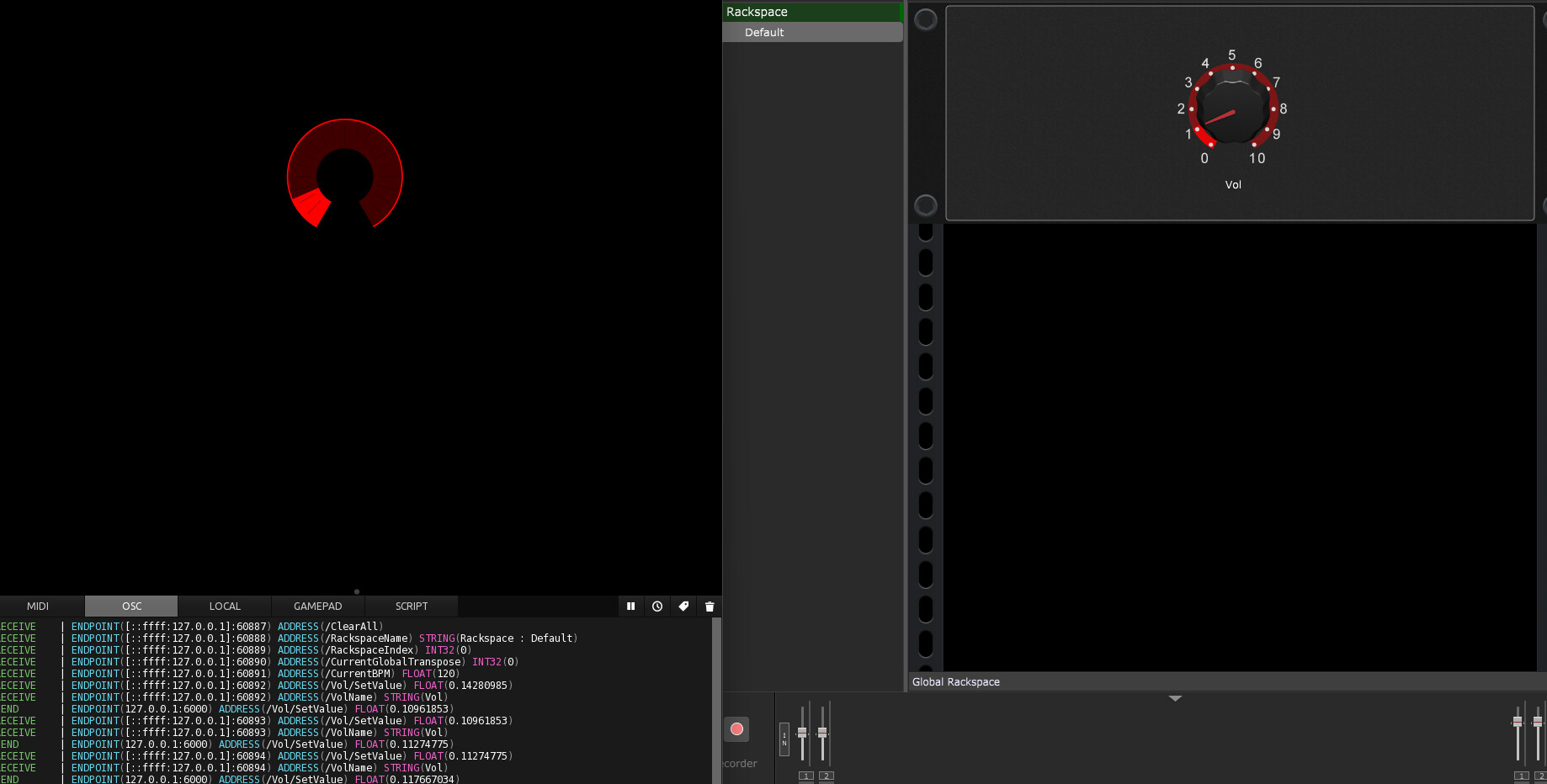
Task: Select the Default rackspace variation
Action: [x=812, y=33]
